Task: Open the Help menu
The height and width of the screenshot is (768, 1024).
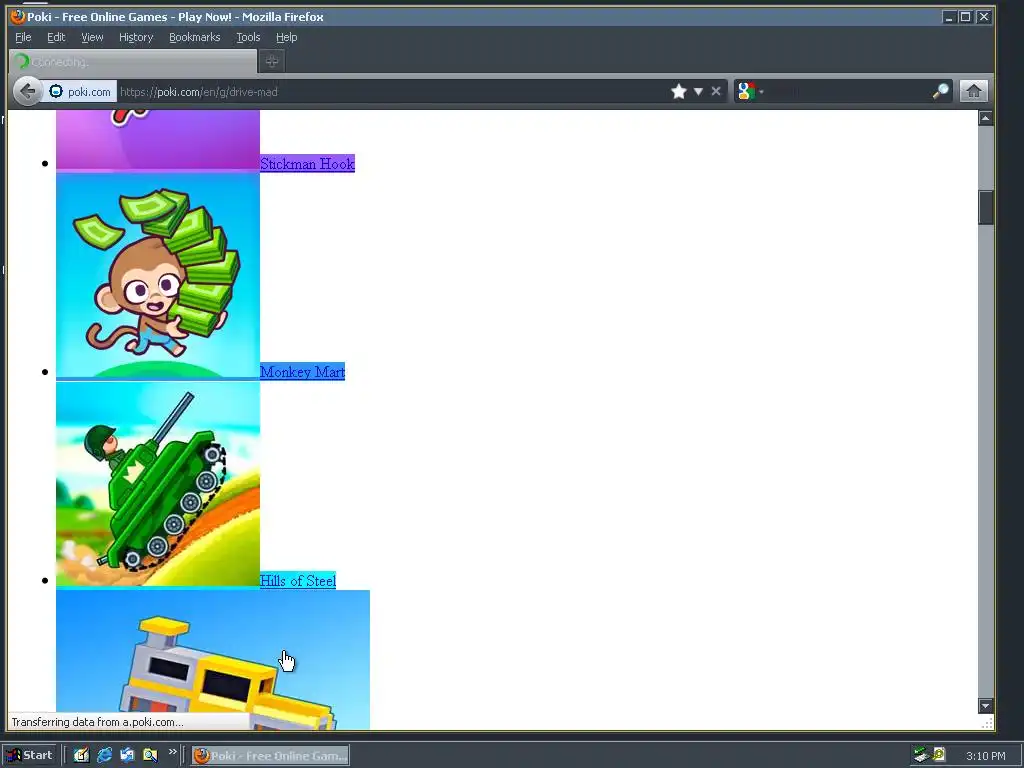Action: click(286, 37)
